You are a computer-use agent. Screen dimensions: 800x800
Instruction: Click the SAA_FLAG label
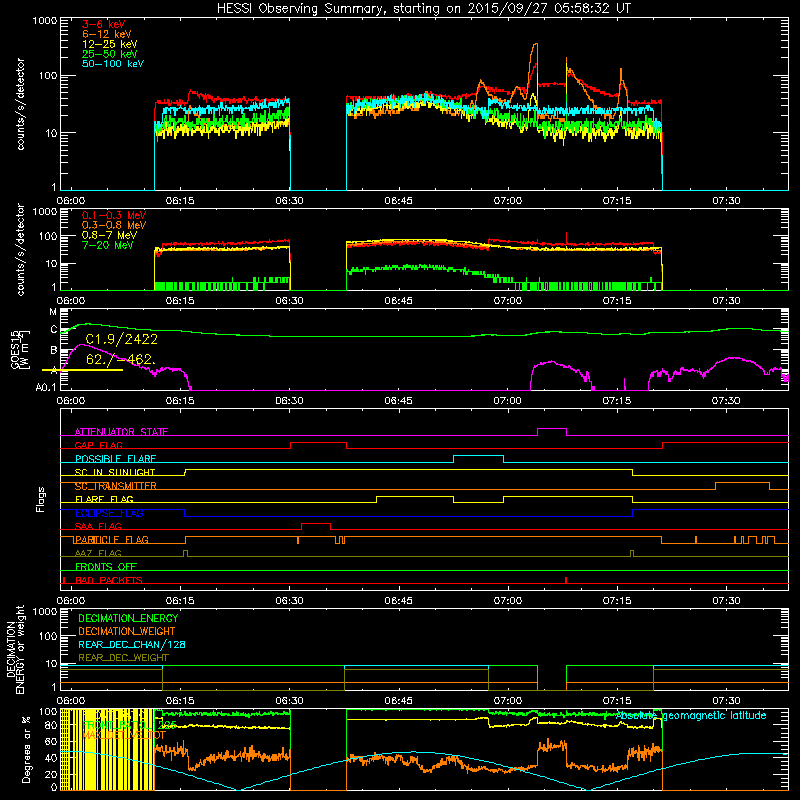tap(98, 526)
